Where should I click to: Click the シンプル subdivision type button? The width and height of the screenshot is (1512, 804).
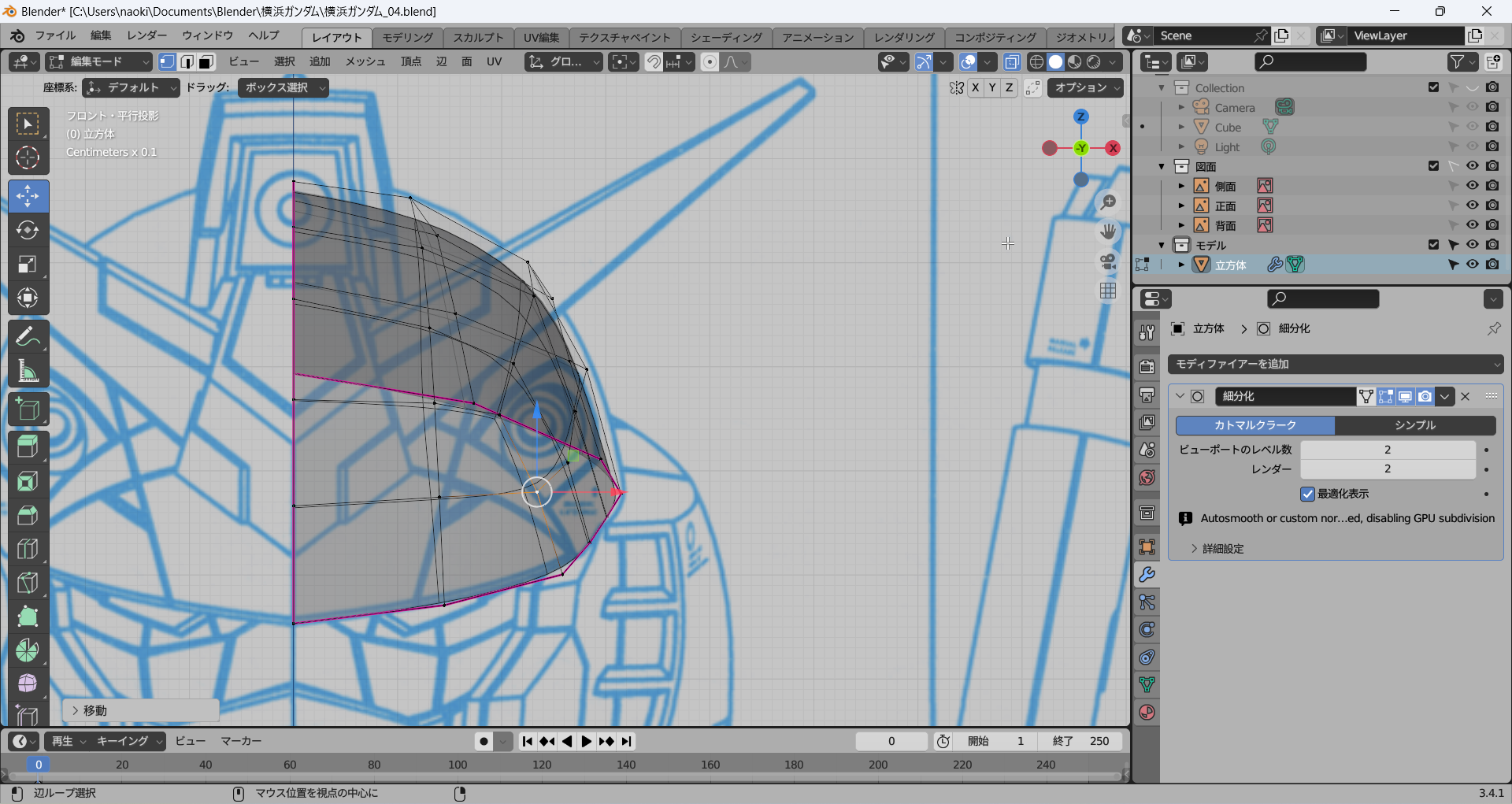1415,425
